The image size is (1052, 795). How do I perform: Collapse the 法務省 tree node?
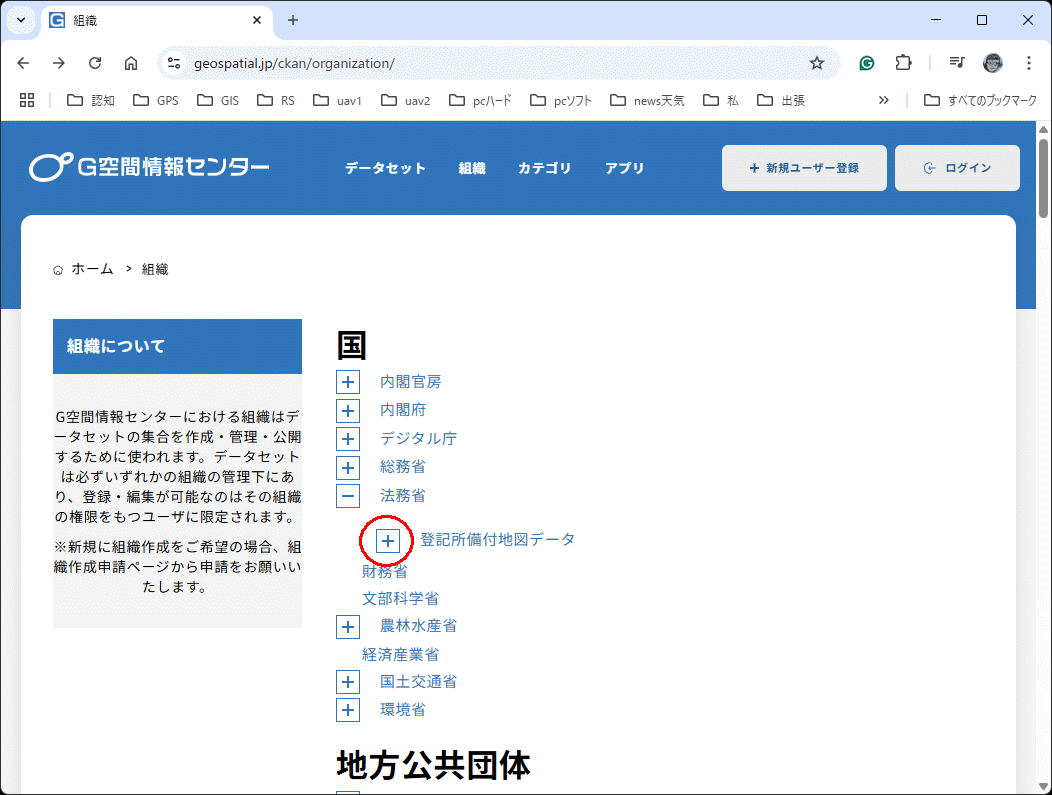tap(348, 495)
